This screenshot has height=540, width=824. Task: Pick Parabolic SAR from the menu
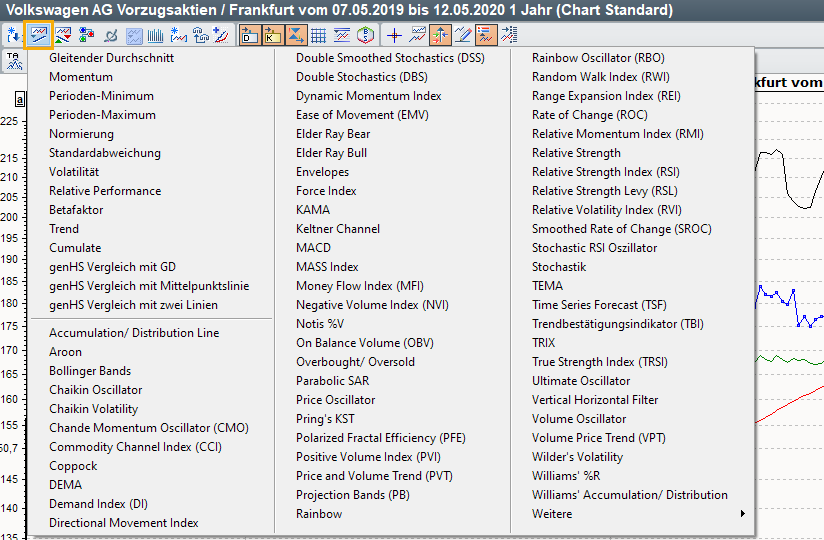[332, 381]
